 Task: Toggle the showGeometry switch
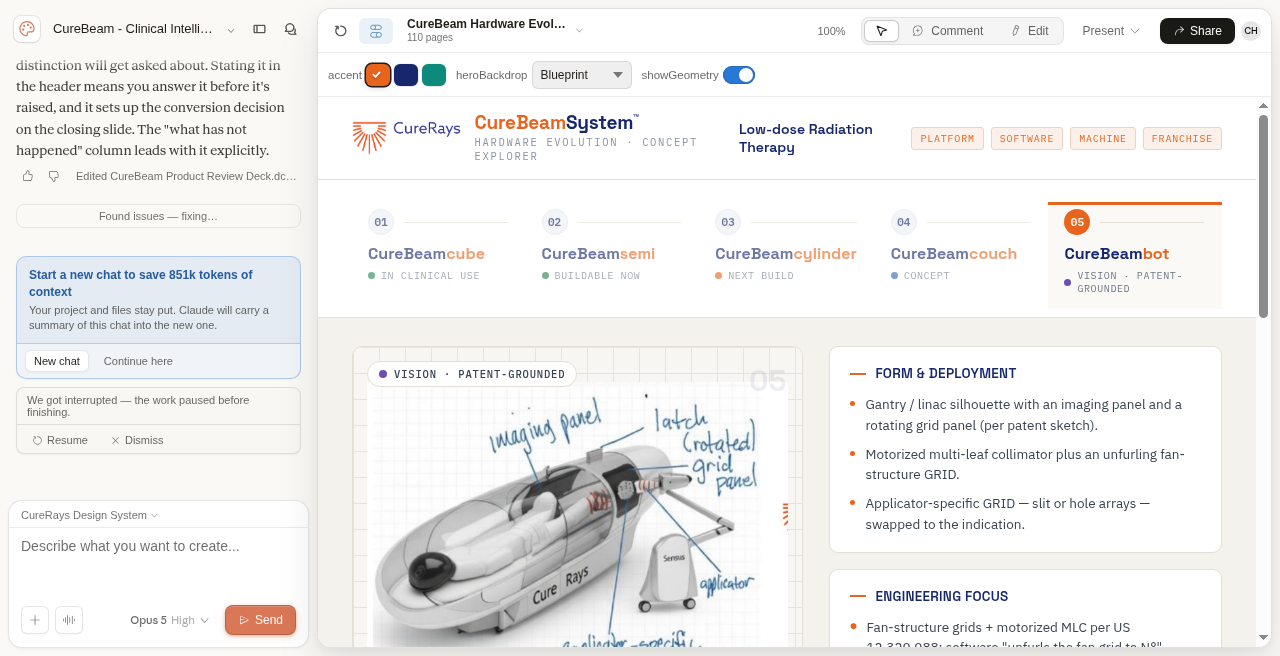pyautogui.click(x=739, y=75)
